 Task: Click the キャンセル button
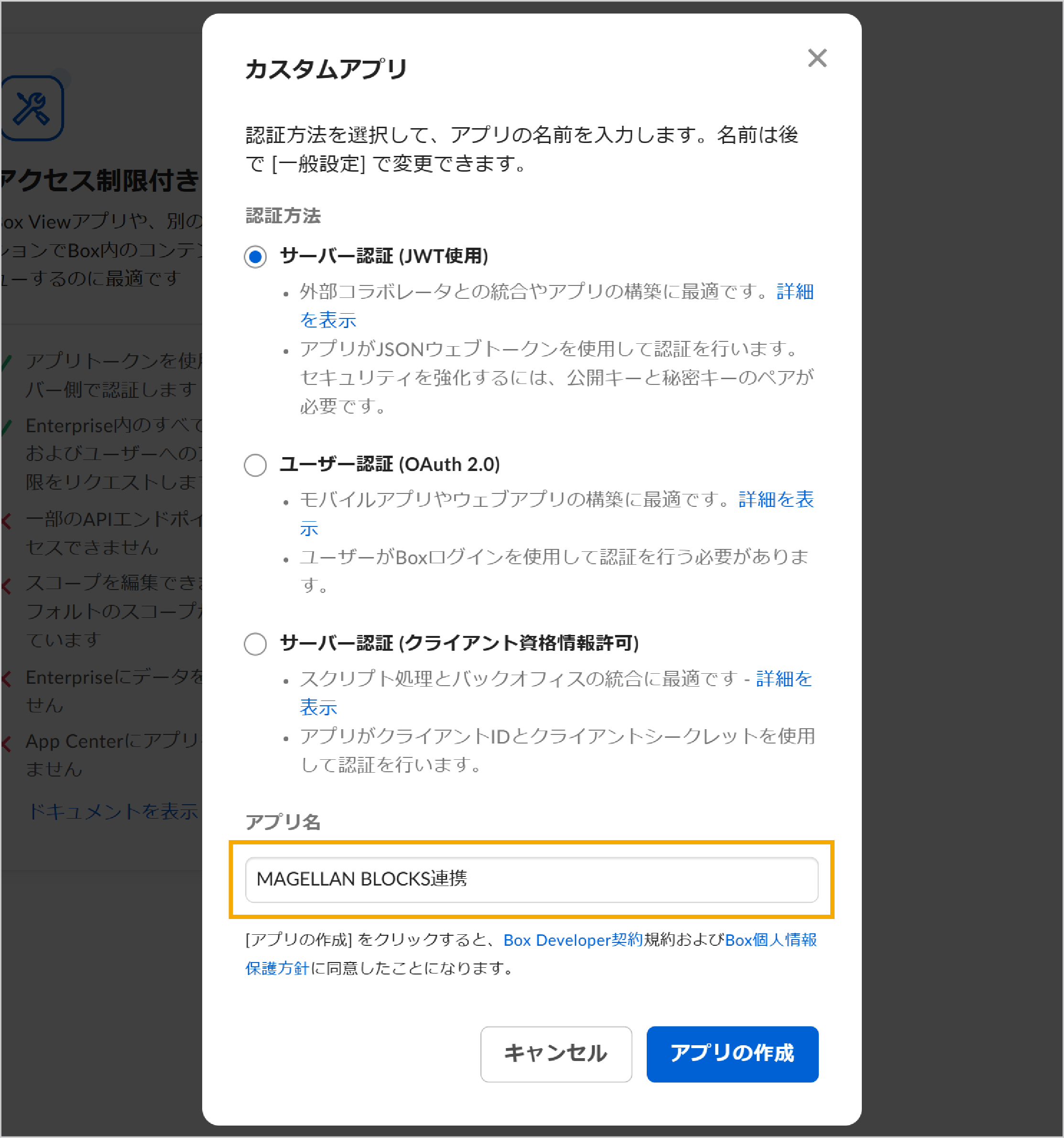point(556,1054)
